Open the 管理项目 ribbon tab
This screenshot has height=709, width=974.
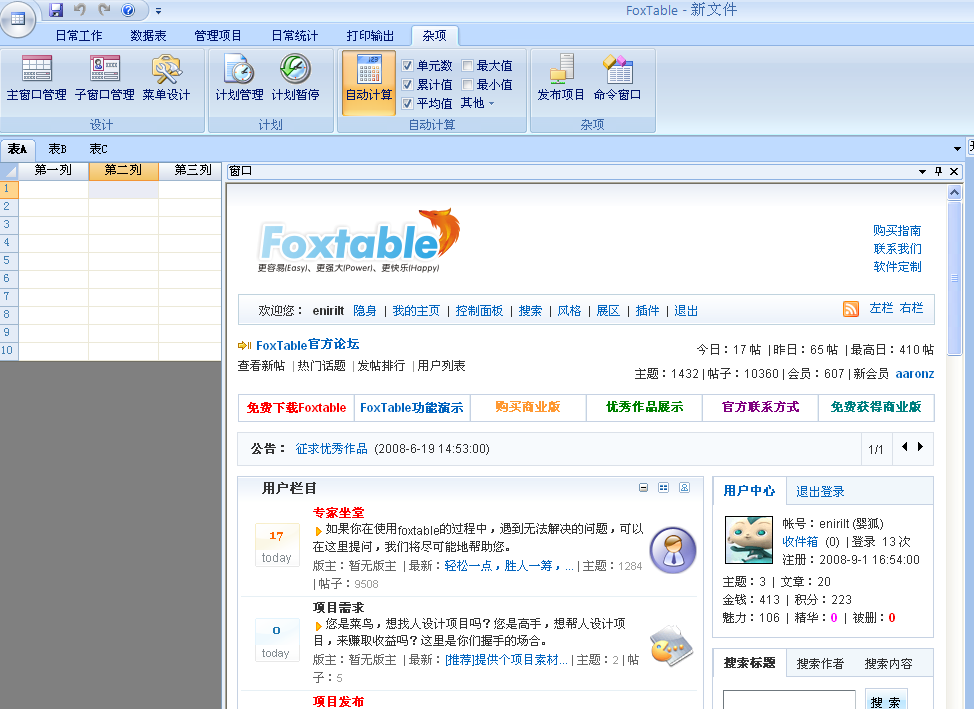point(218,35)
